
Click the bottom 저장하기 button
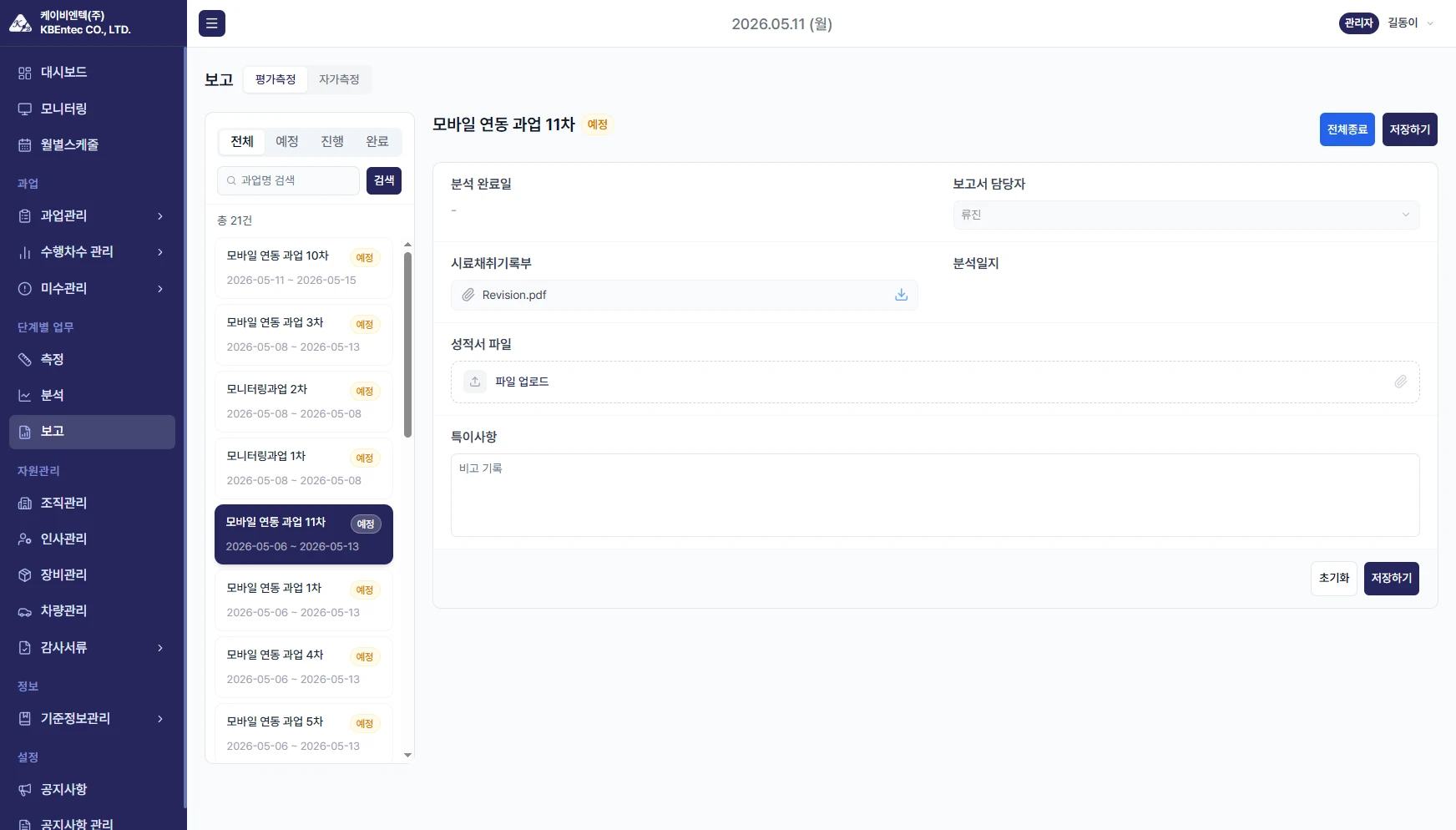[1392, 579]
